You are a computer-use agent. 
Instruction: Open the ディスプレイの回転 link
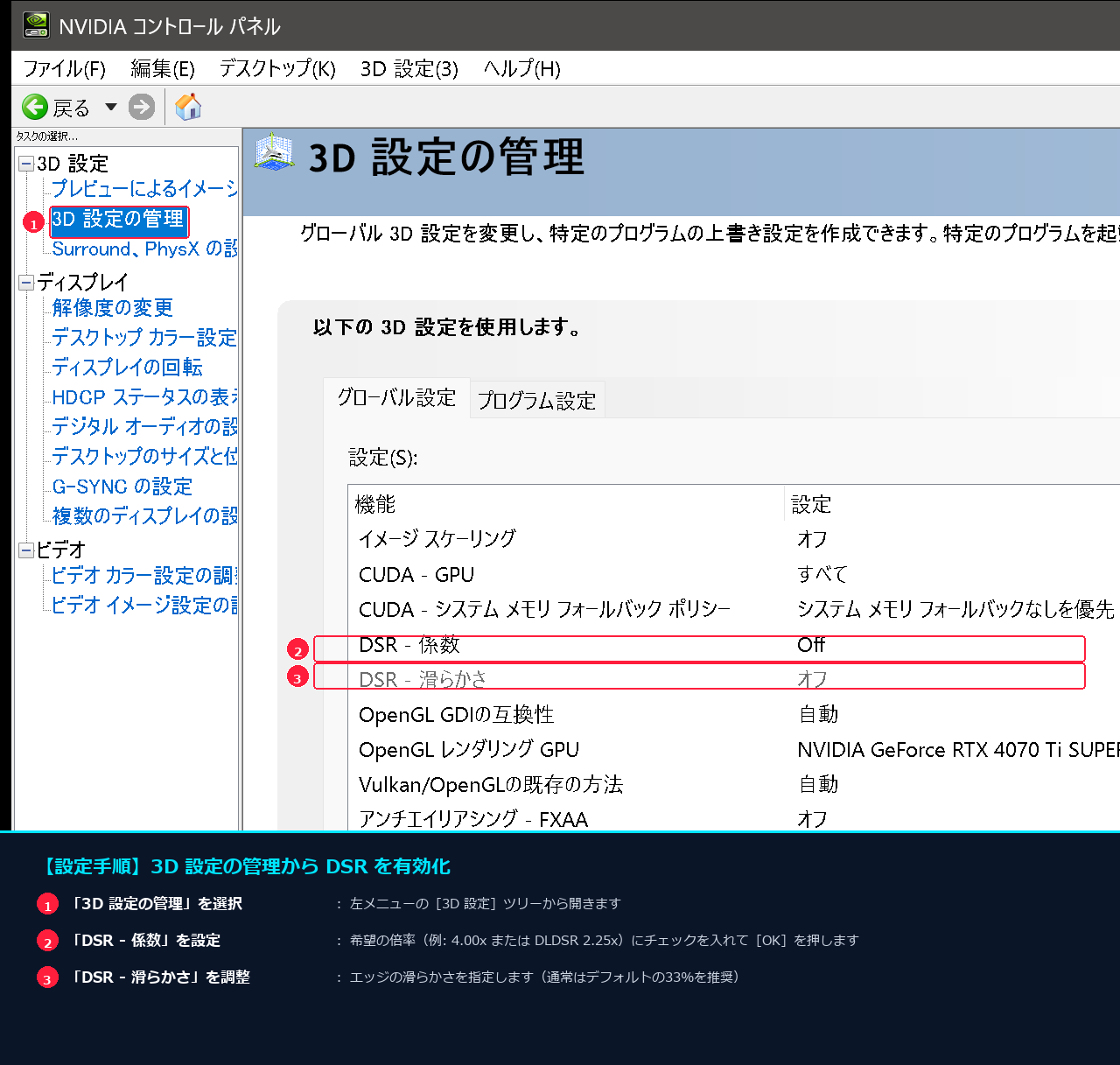(x=128, y=368)
